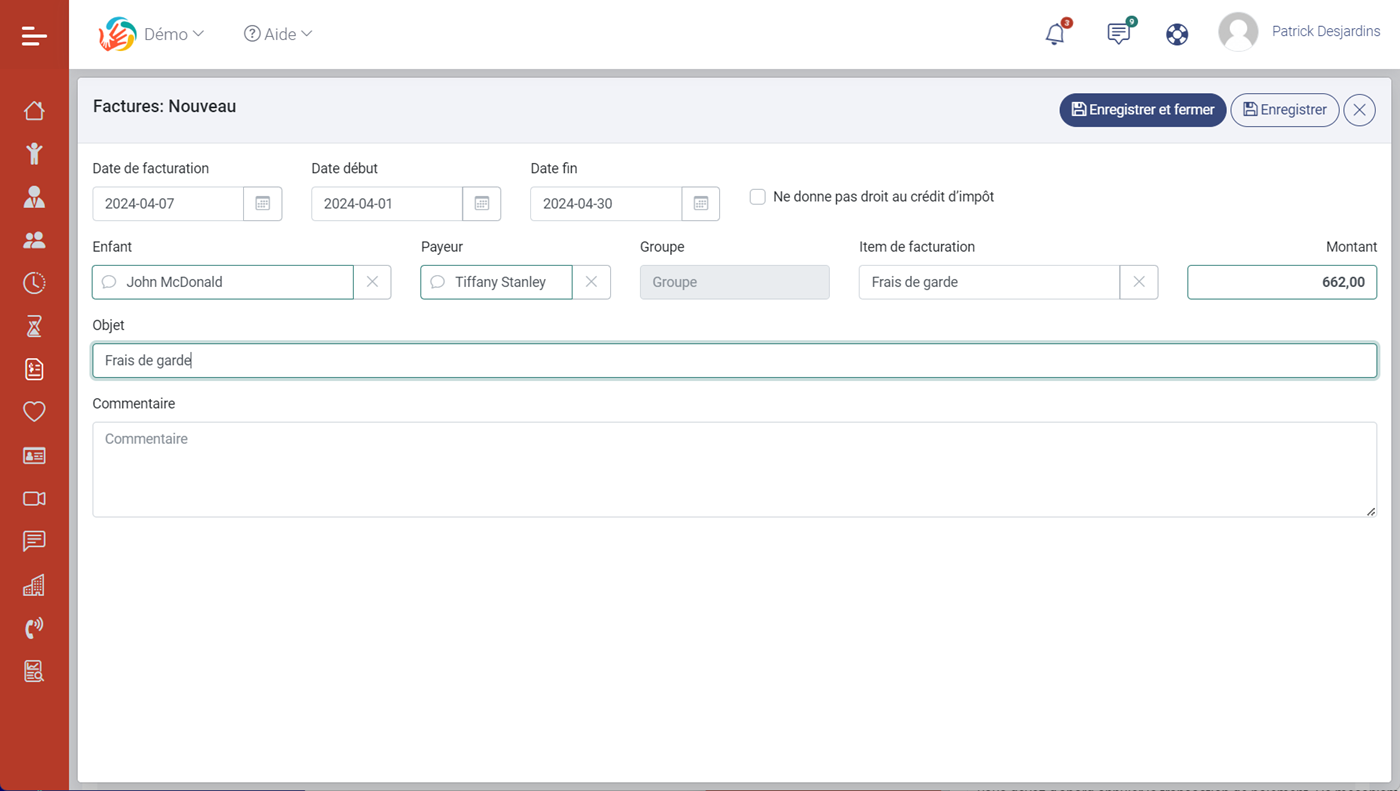The image size is (1400, 791).
Task: Click into the Objet text field
Action: coord(735,360)
